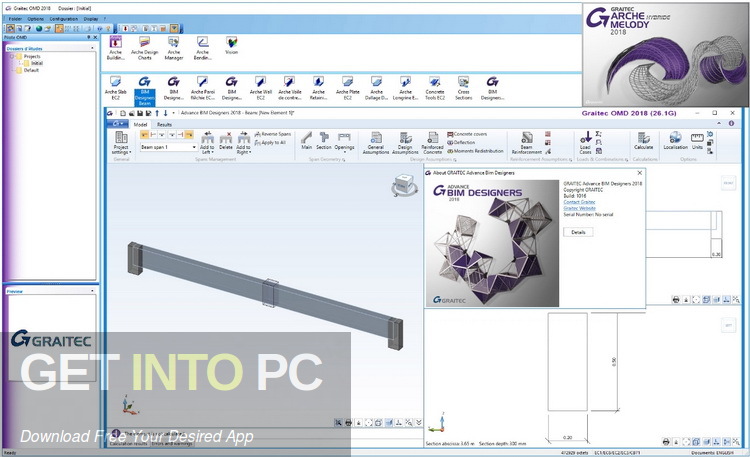This screenshot has width=750, height=457.
Task: Select BIM Designers Beam module
Action: (x=144, y=90)
